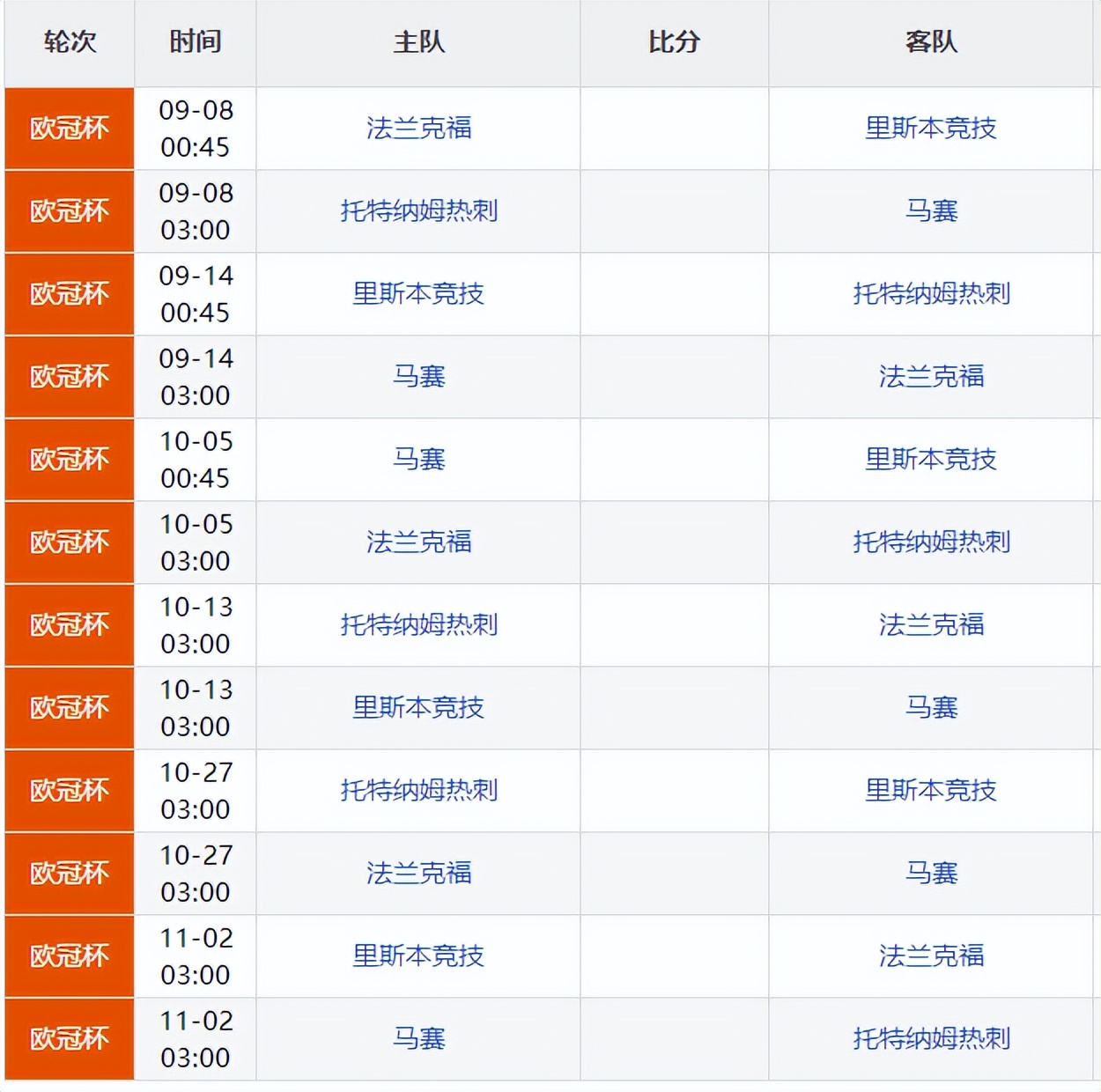
Task: Click the 主队 column header
Action: 418,42
